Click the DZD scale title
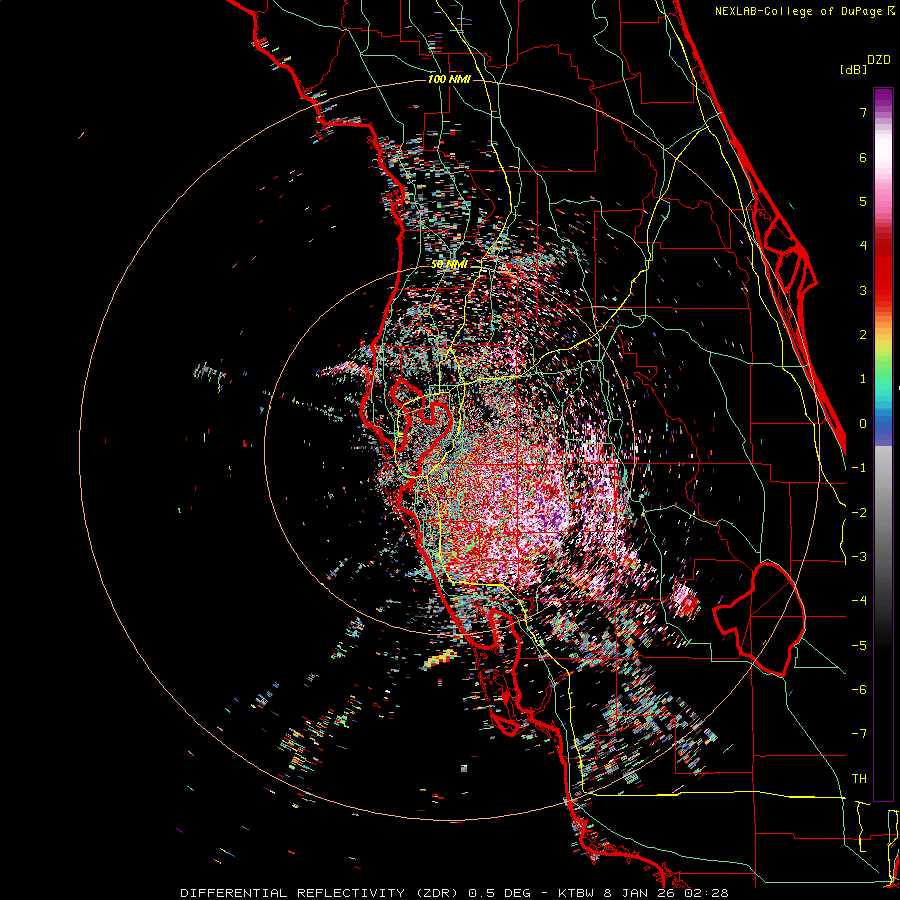Screen dimensions: 900x900 pos(879,60)
